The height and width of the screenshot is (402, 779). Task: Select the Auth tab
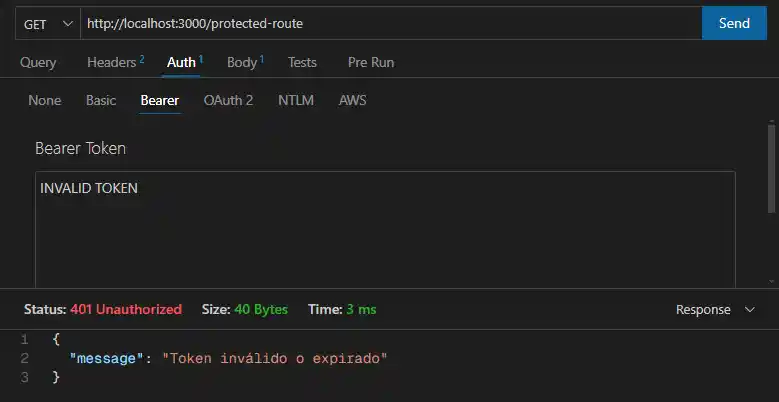tap(183, 62)
